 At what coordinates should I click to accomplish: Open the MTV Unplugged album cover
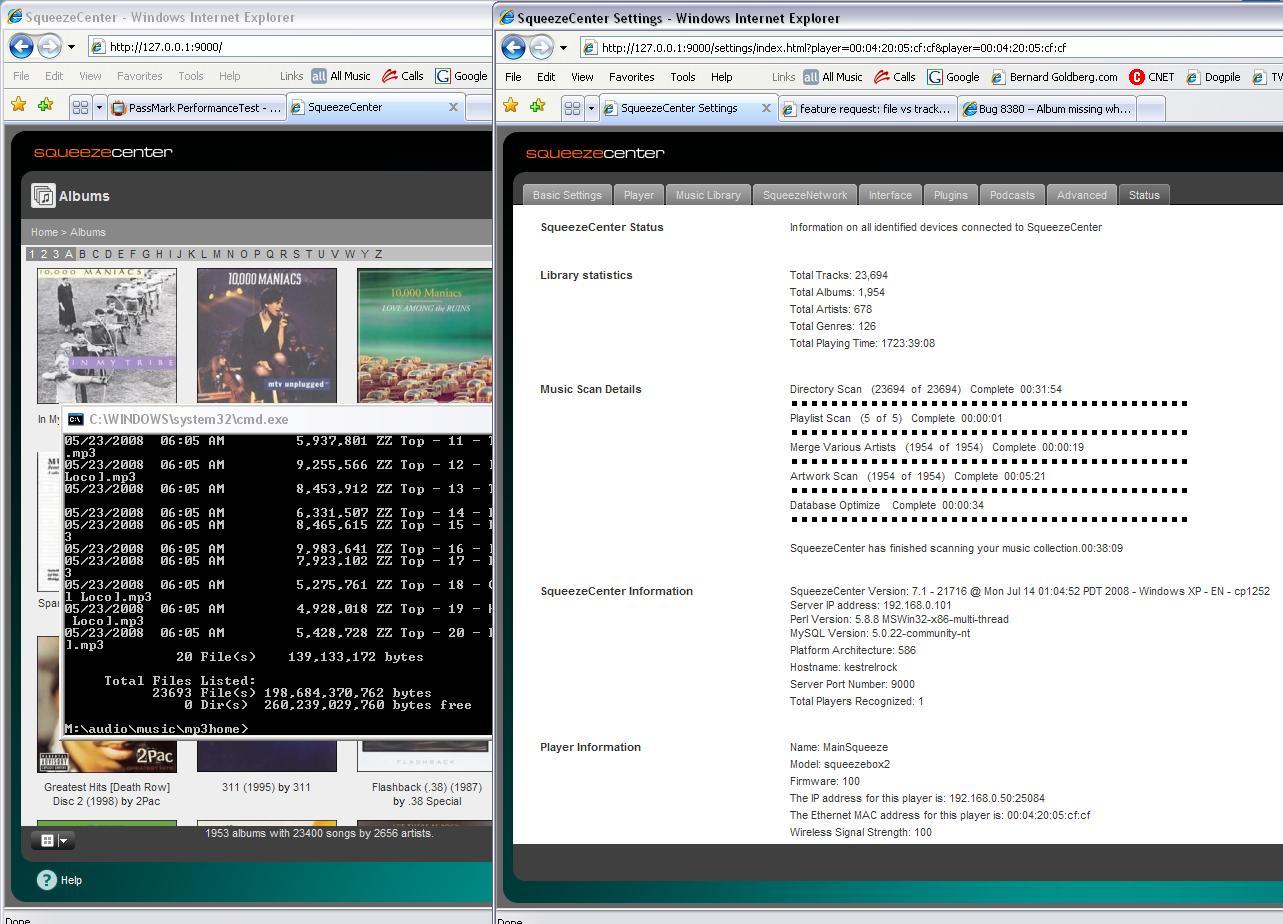click(267, 335)
